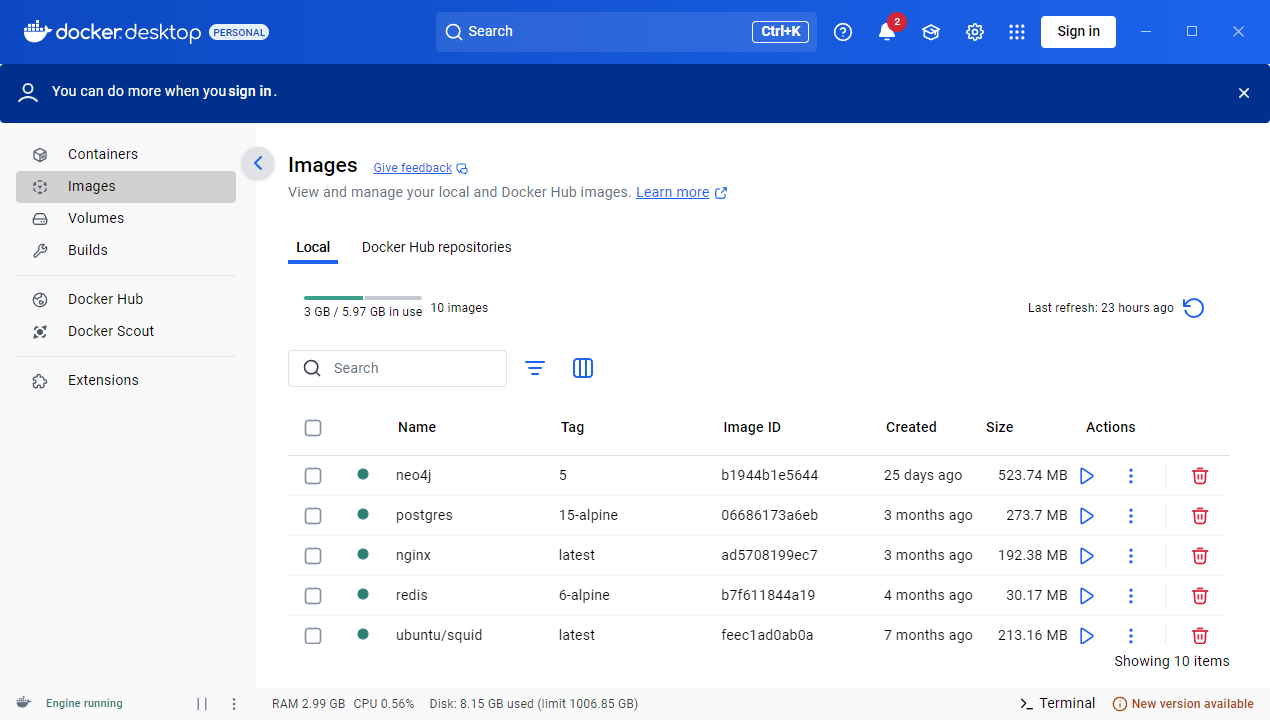Delete the postgres image
1270x720 pixels.
pos(1200,516)
